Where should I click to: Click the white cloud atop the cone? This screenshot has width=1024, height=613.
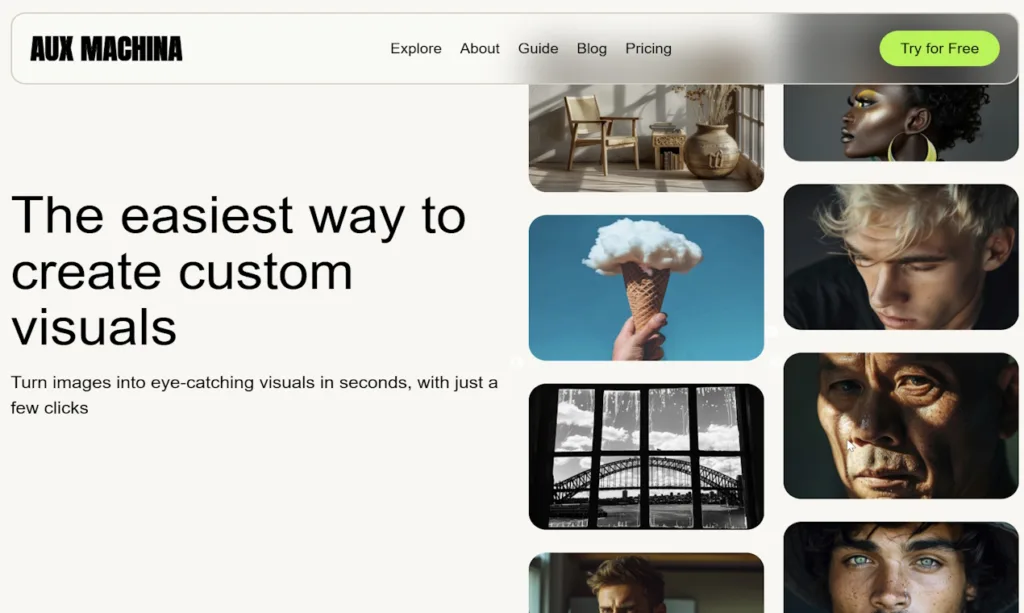point(641,246)
